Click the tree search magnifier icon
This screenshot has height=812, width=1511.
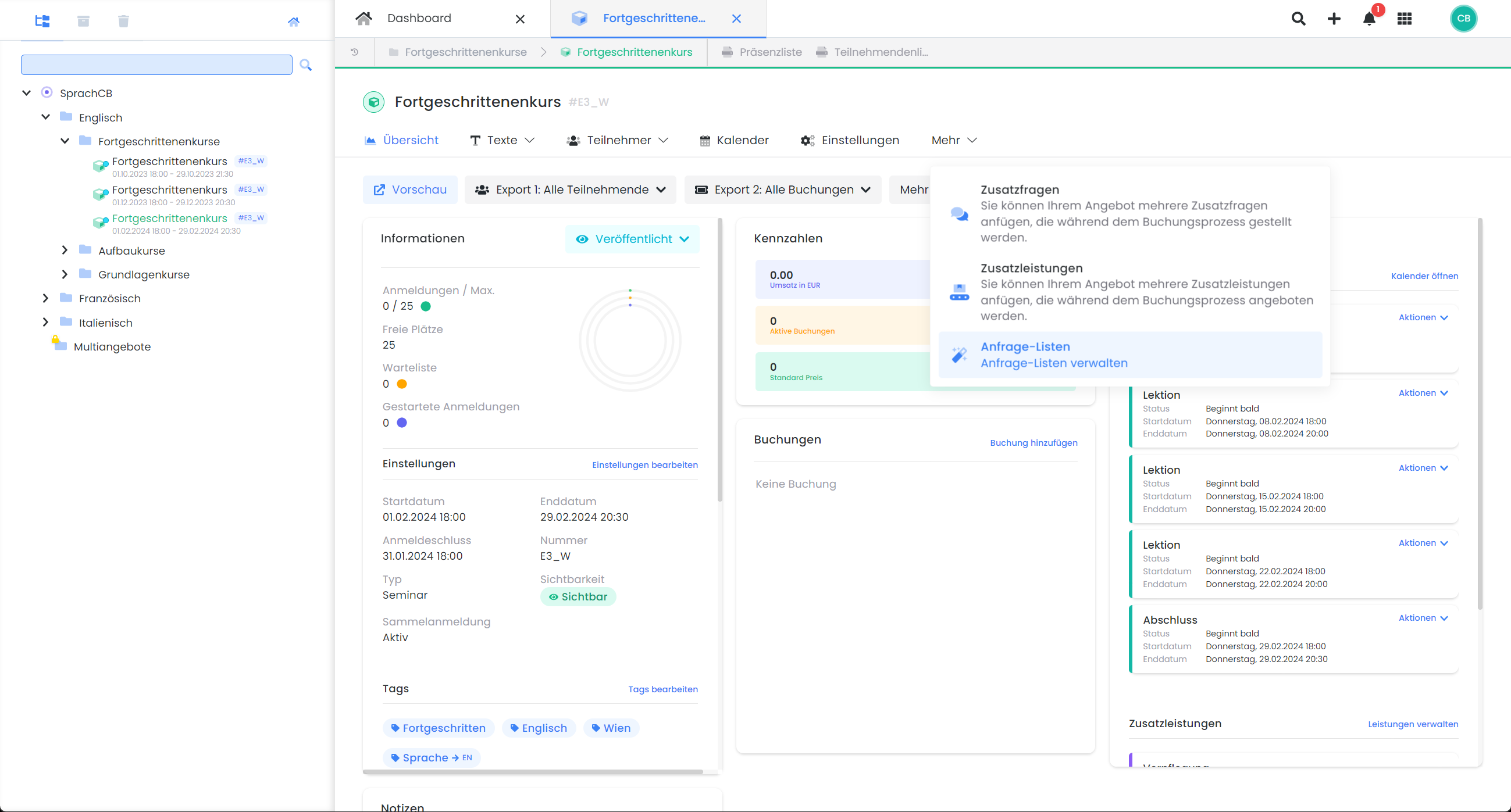(x=305, y=65)
